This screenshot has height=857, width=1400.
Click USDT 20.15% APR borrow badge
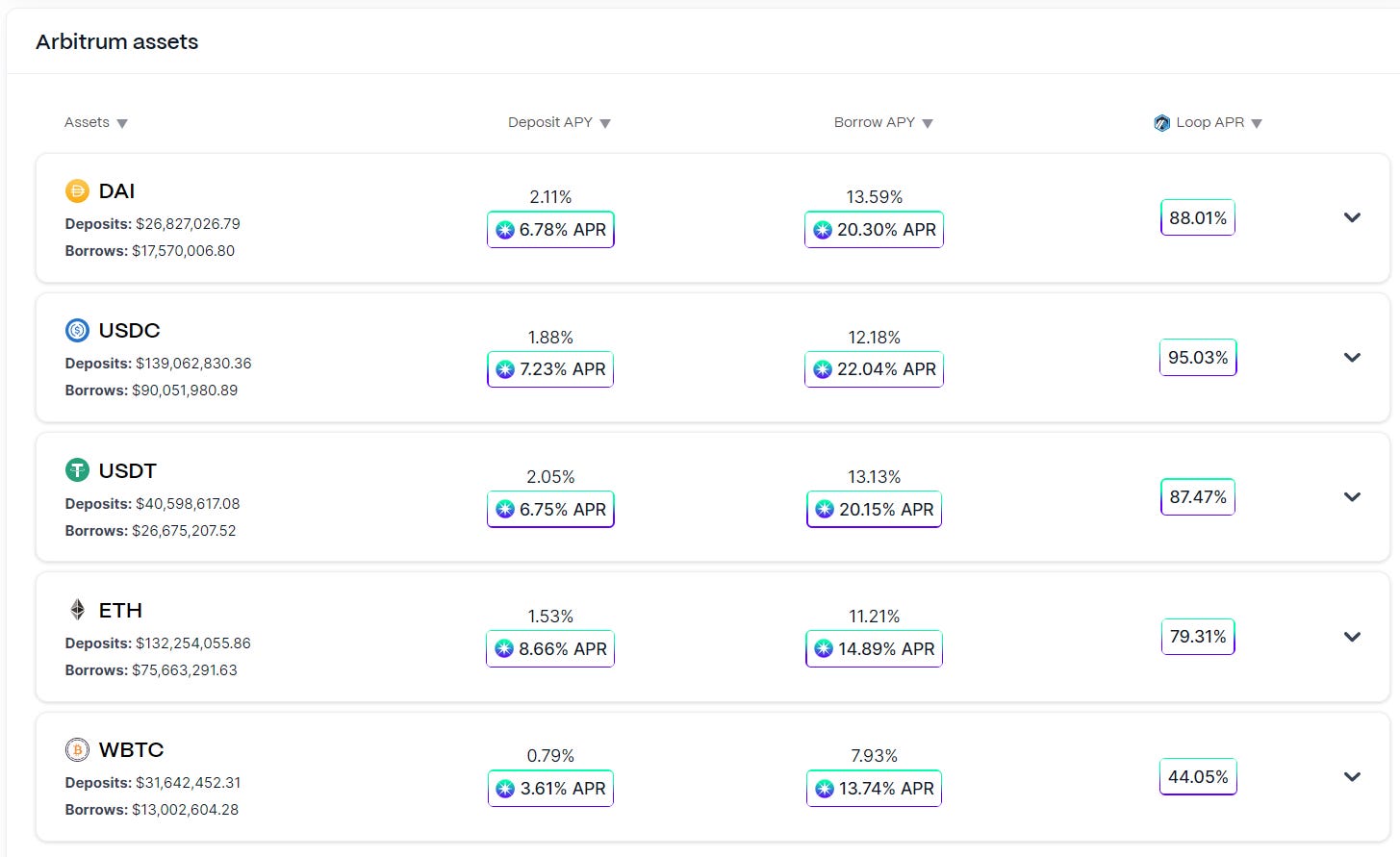[x=874, y=509]
